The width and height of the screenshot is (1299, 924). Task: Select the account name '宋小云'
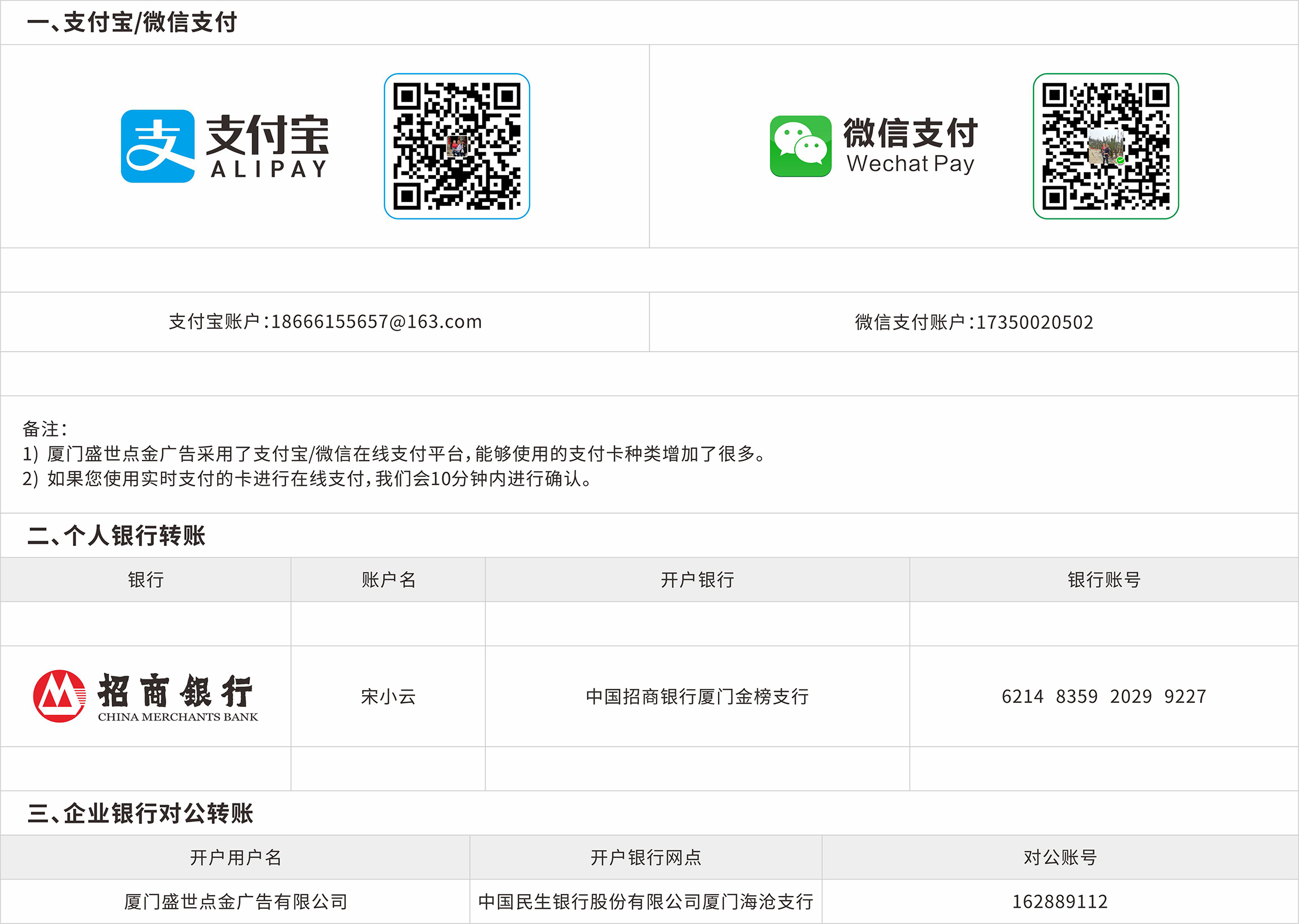389,696
